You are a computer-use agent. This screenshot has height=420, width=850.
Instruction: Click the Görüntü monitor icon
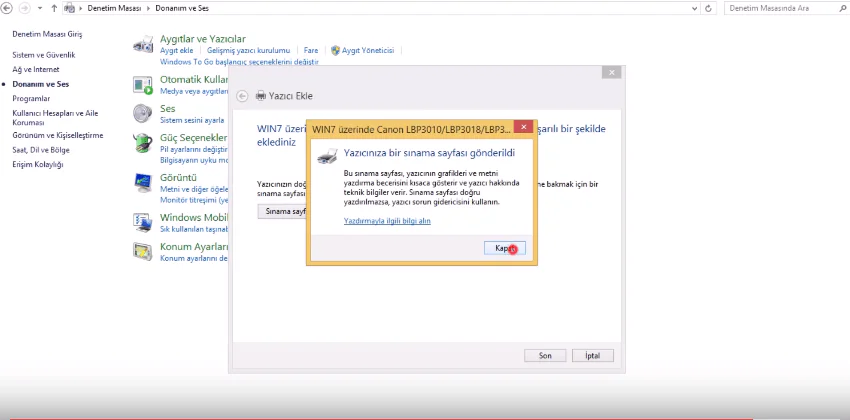click(143, 183)
